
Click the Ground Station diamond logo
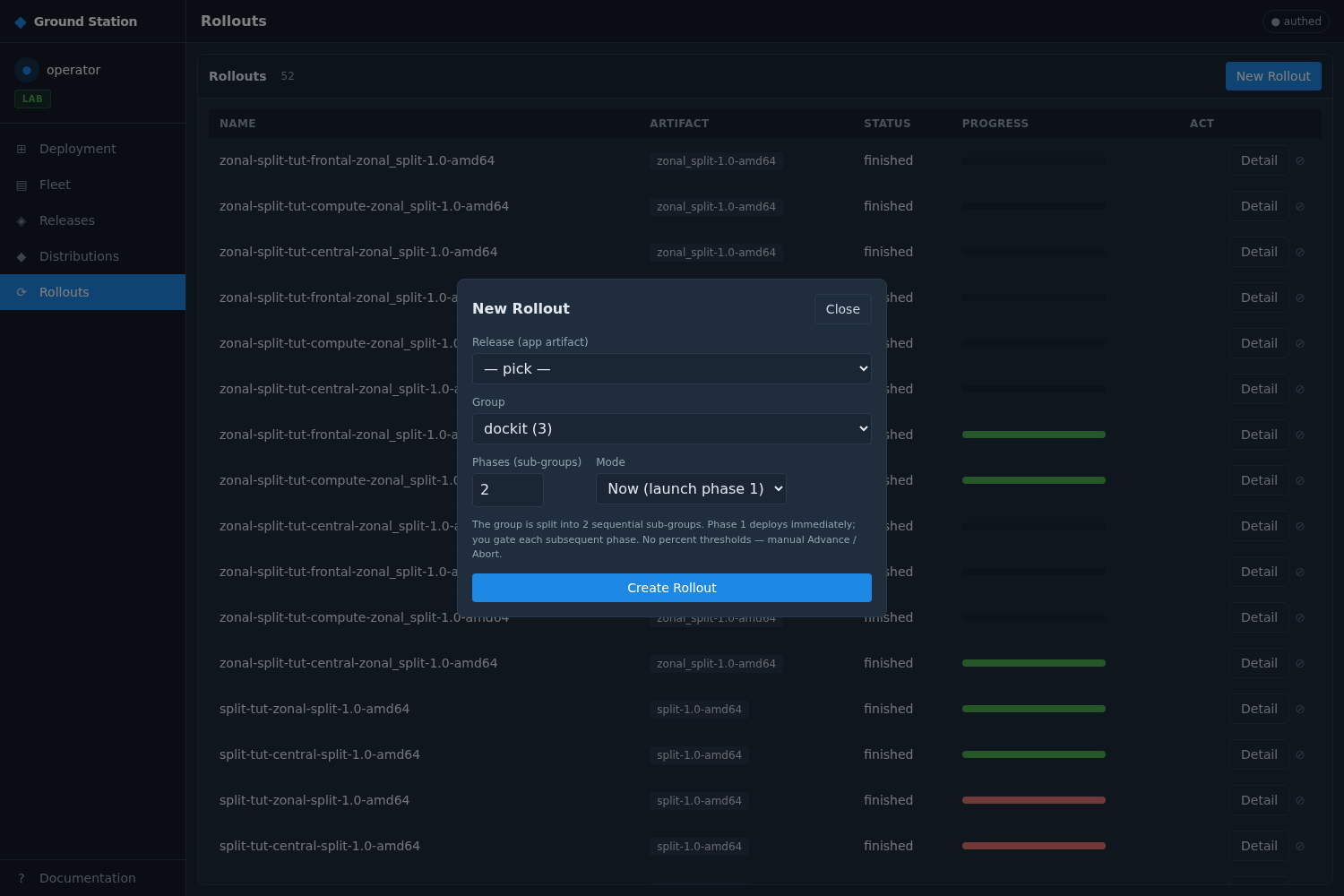click(21, 22)
